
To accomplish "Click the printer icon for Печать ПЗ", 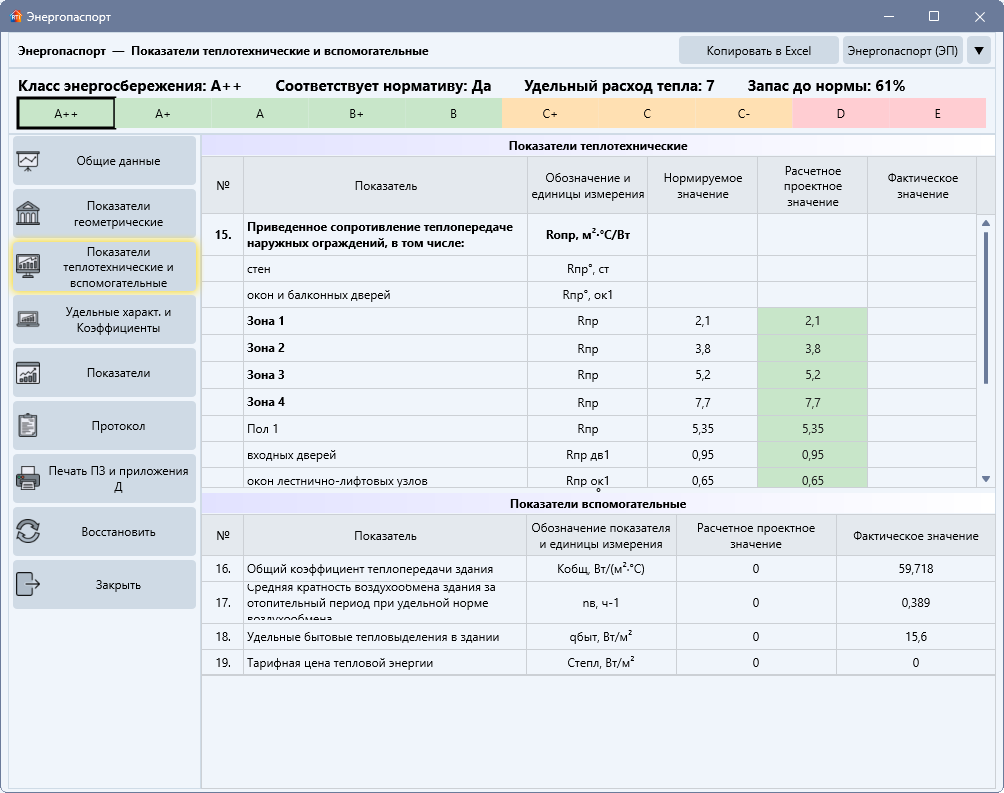I will click(x=28, y=478).
